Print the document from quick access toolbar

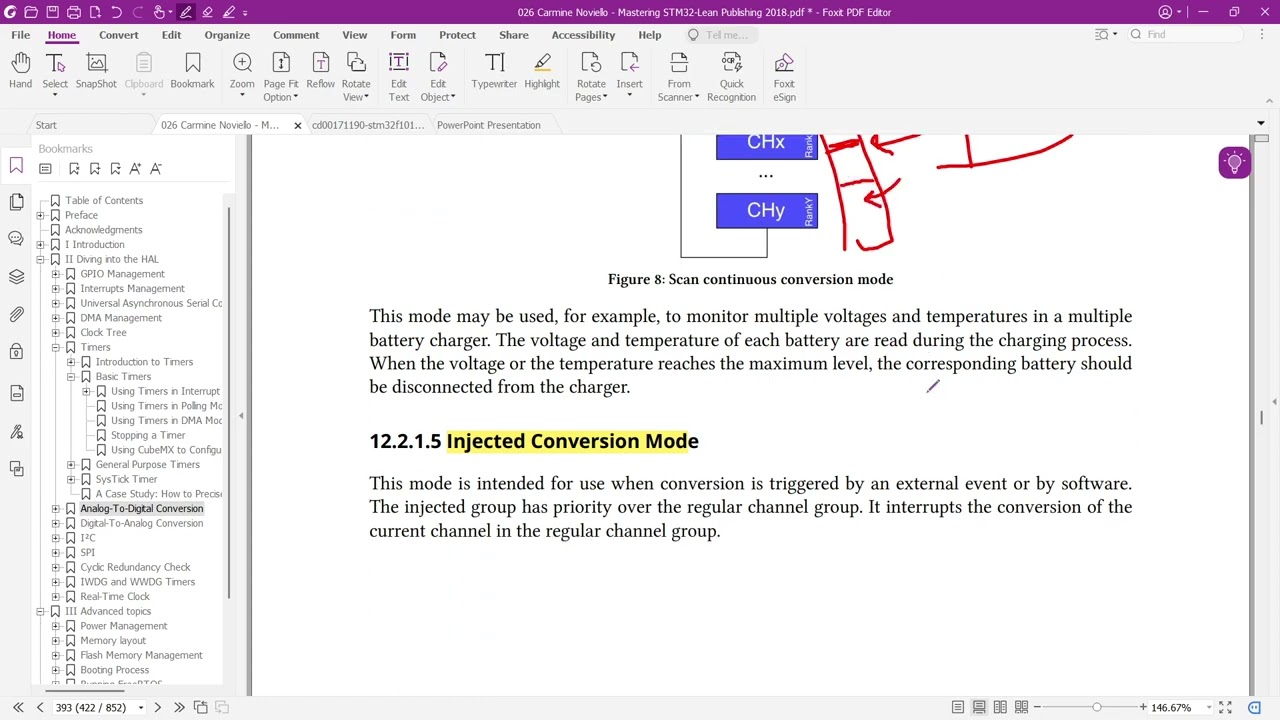(75, 12)
